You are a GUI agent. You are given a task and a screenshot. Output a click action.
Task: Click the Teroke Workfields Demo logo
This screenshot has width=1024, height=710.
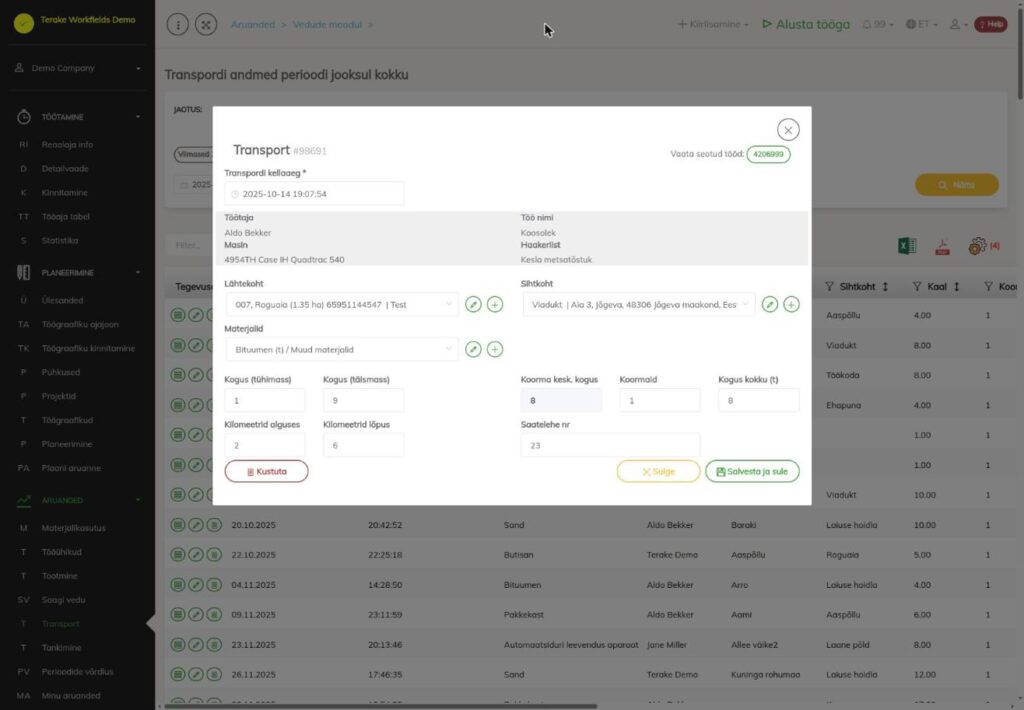pos(24,23)
